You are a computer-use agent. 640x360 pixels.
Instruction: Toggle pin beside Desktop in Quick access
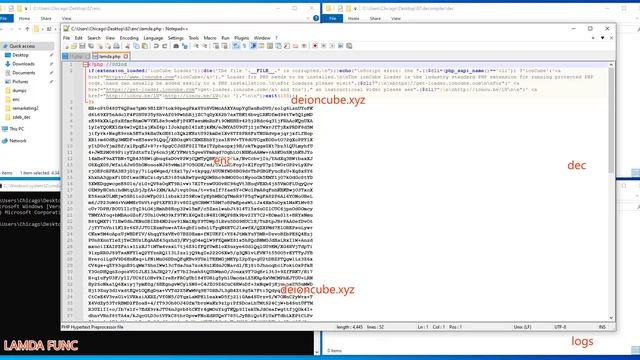(51, 55)
